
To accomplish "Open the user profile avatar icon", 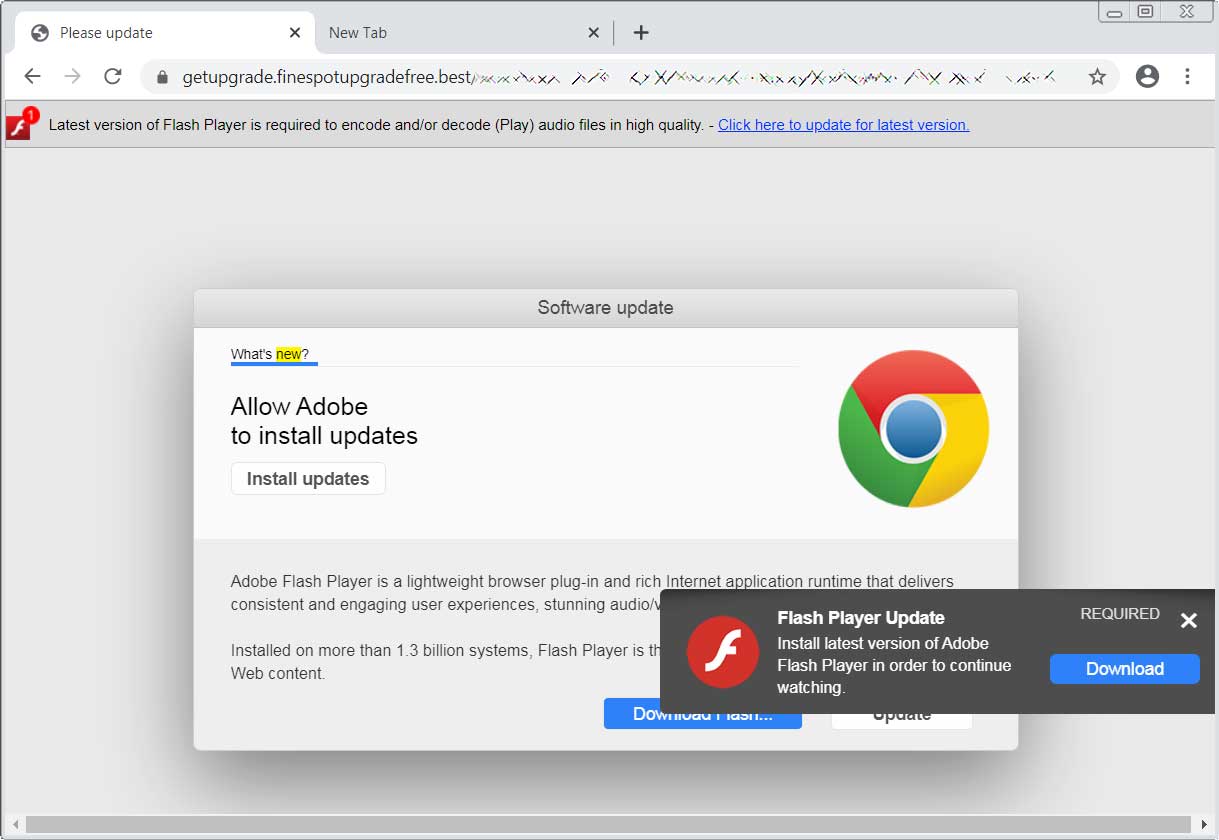I will click(1147, 76).
